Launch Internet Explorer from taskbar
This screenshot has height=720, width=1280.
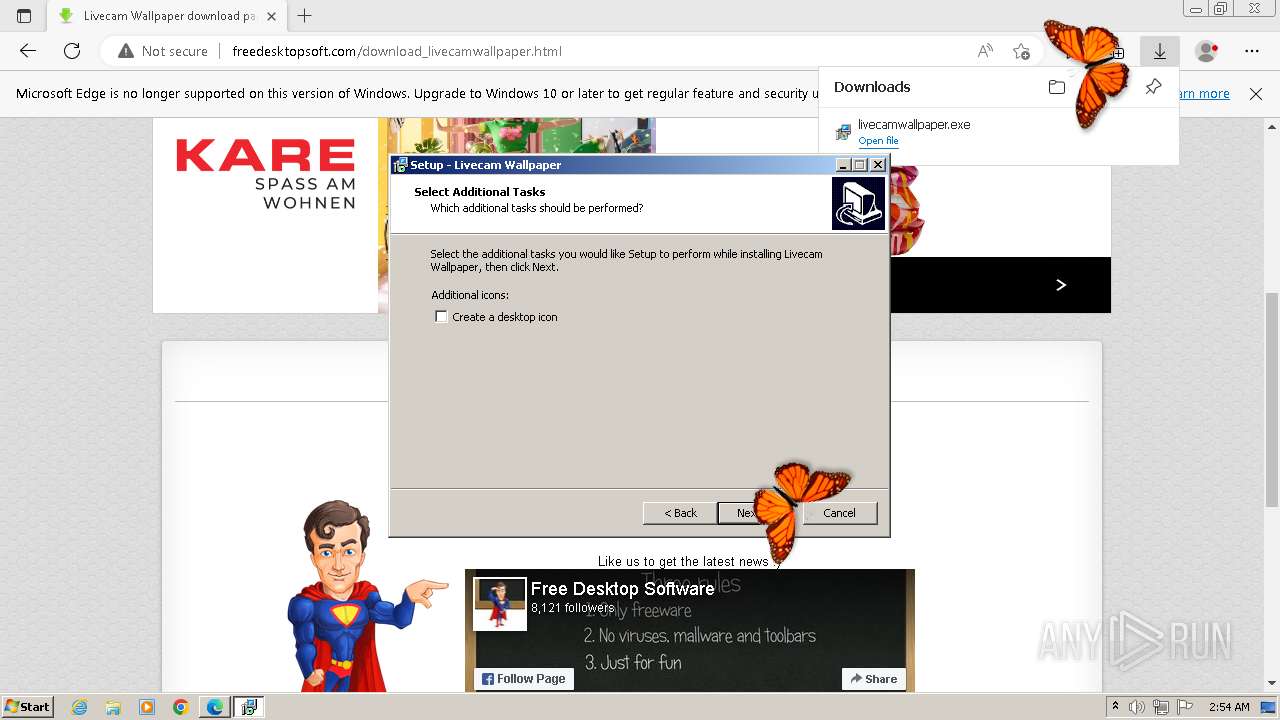pos(79,707)
